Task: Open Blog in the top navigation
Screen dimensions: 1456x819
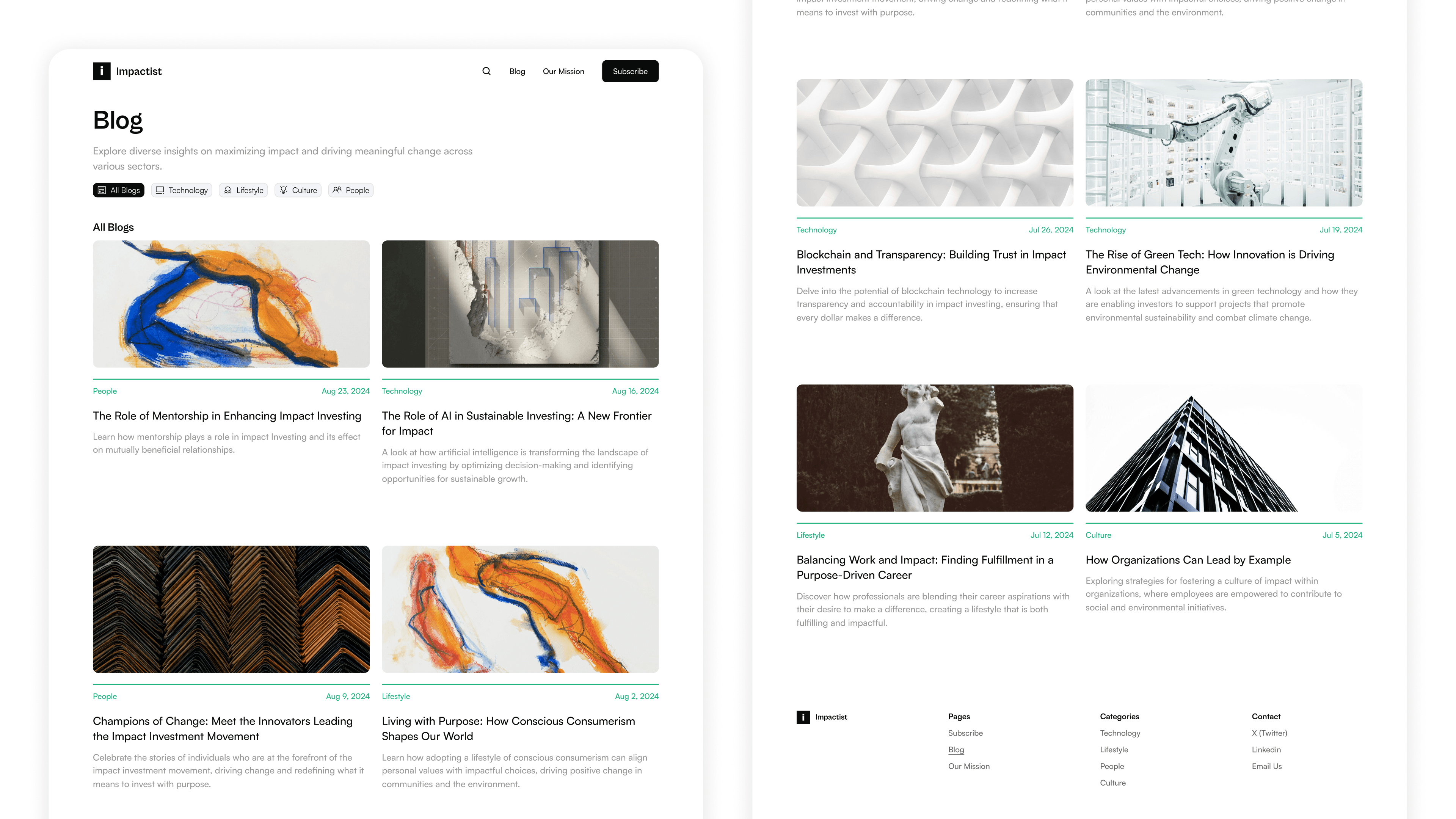Action: 517,71
